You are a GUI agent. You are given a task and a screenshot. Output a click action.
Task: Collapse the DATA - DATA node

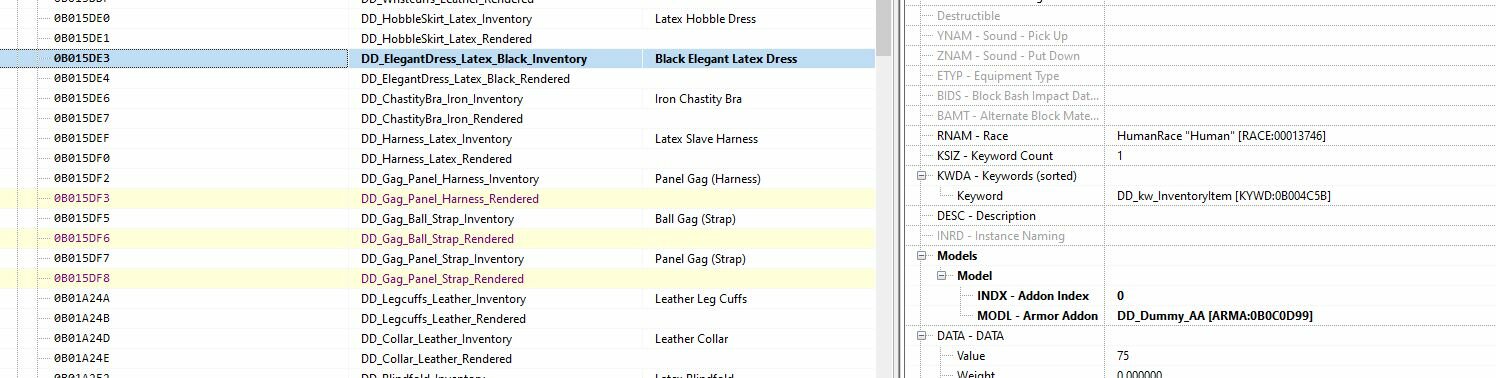pos(921,336)
